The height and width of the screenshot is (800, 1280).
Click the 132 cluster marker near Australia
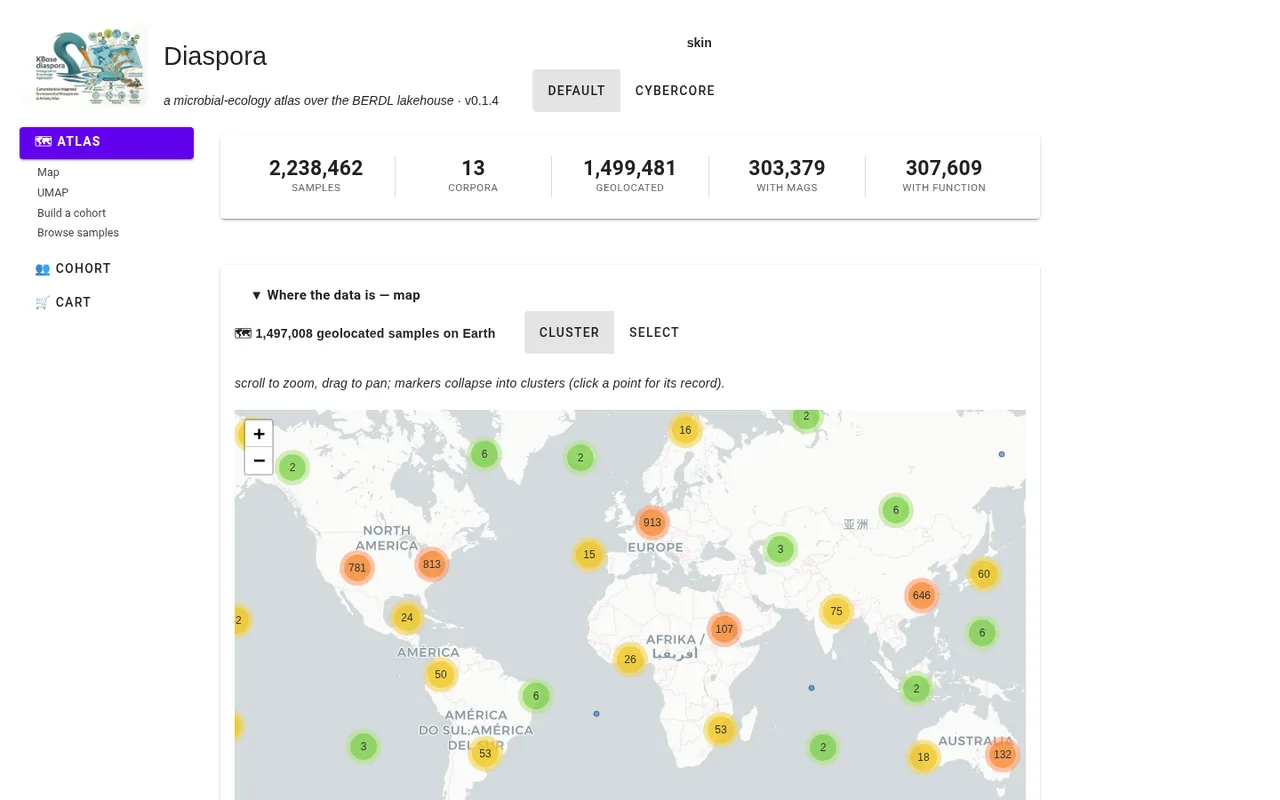point(1002,754)
